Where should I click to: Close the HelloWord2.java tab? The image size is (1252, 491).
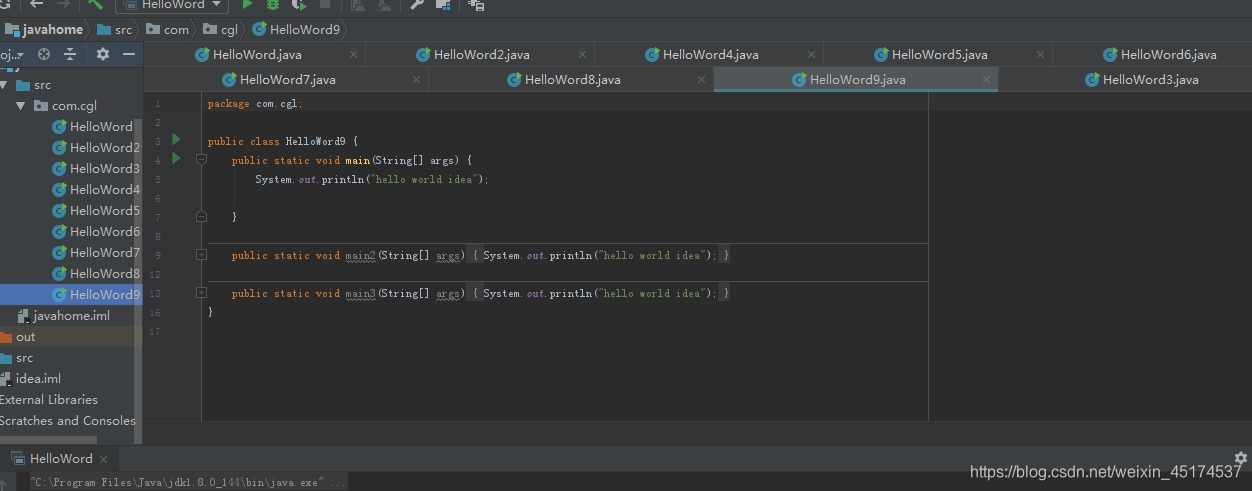583,54
